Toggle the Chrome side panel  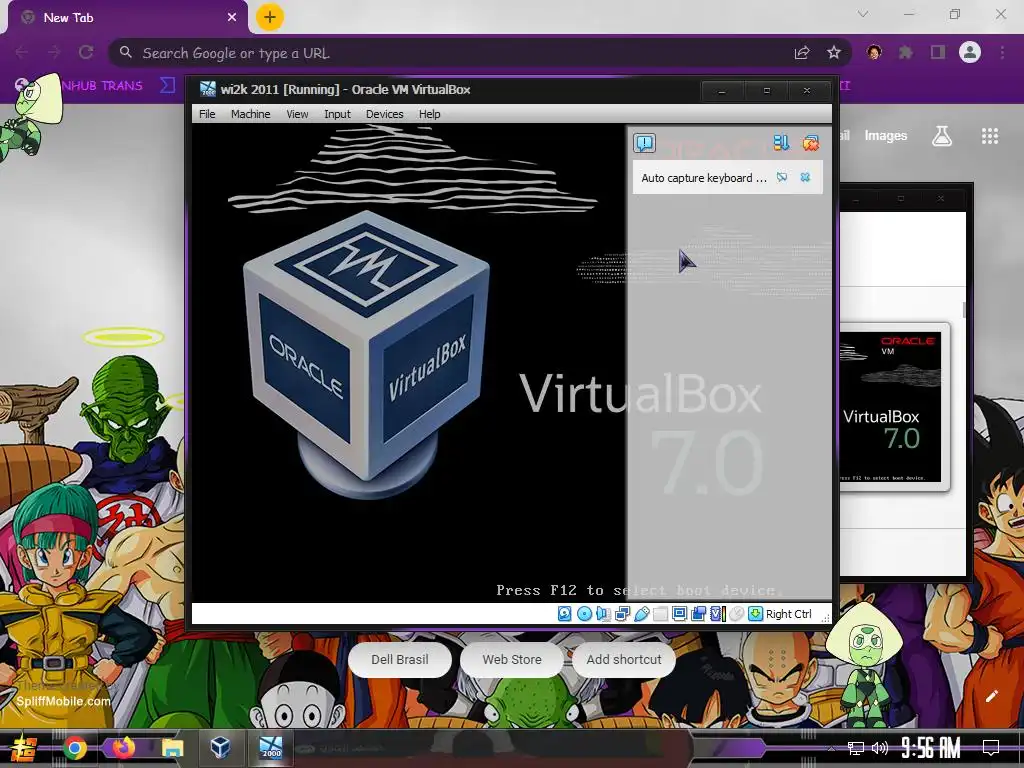(938, 52)
